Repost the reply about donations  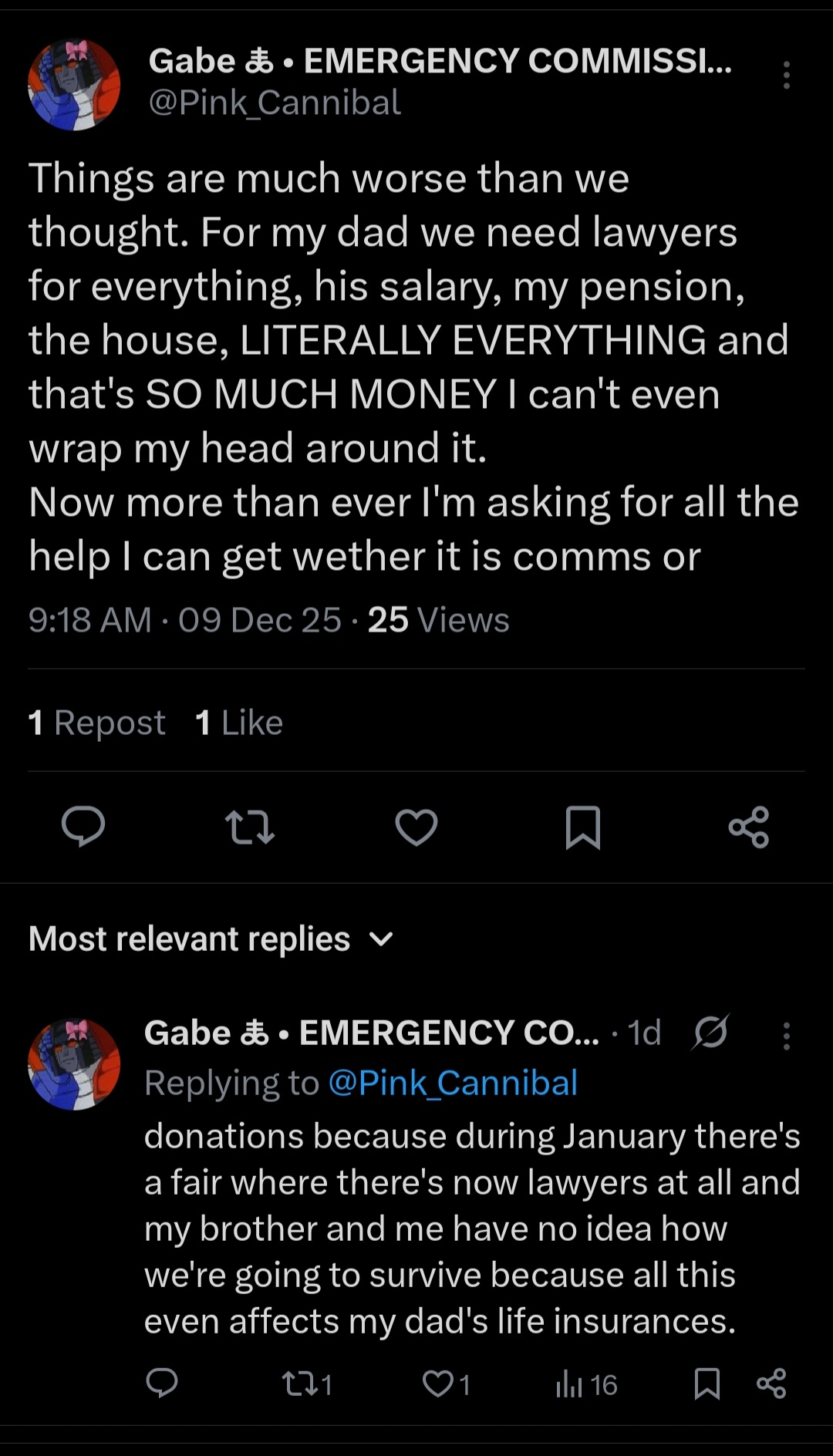306,1384
